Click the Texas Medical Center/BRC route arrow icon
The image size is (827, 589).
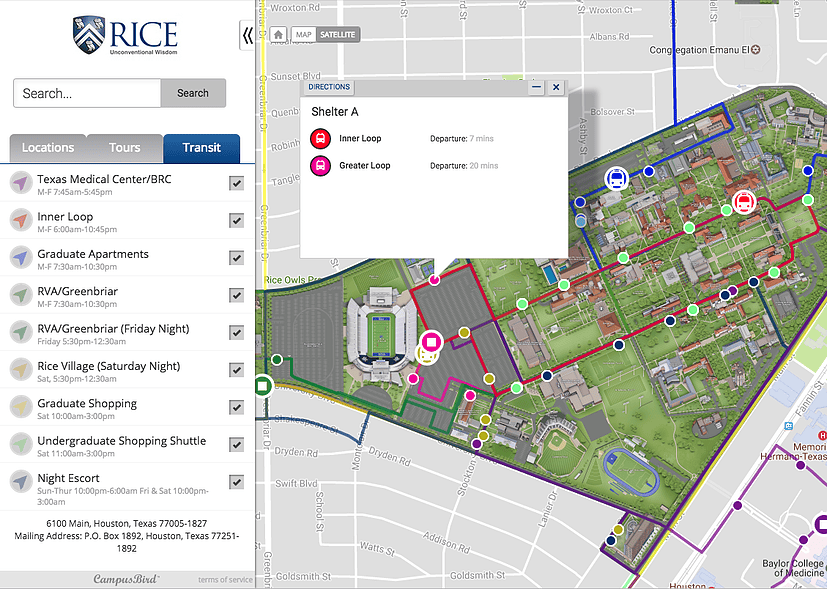(x=21, y=183)
